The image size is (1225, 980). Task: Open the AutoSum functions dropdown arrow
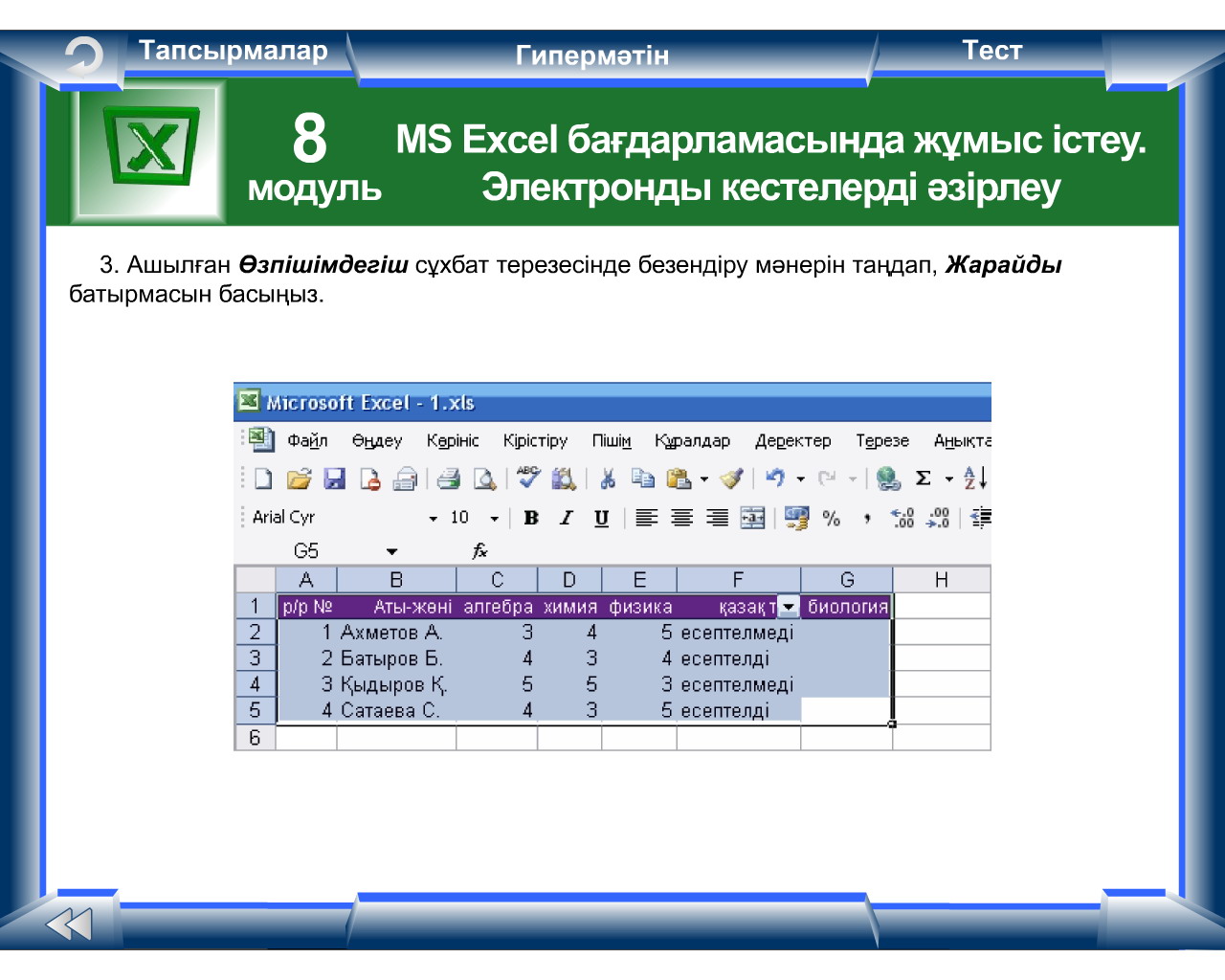(948, 479)
